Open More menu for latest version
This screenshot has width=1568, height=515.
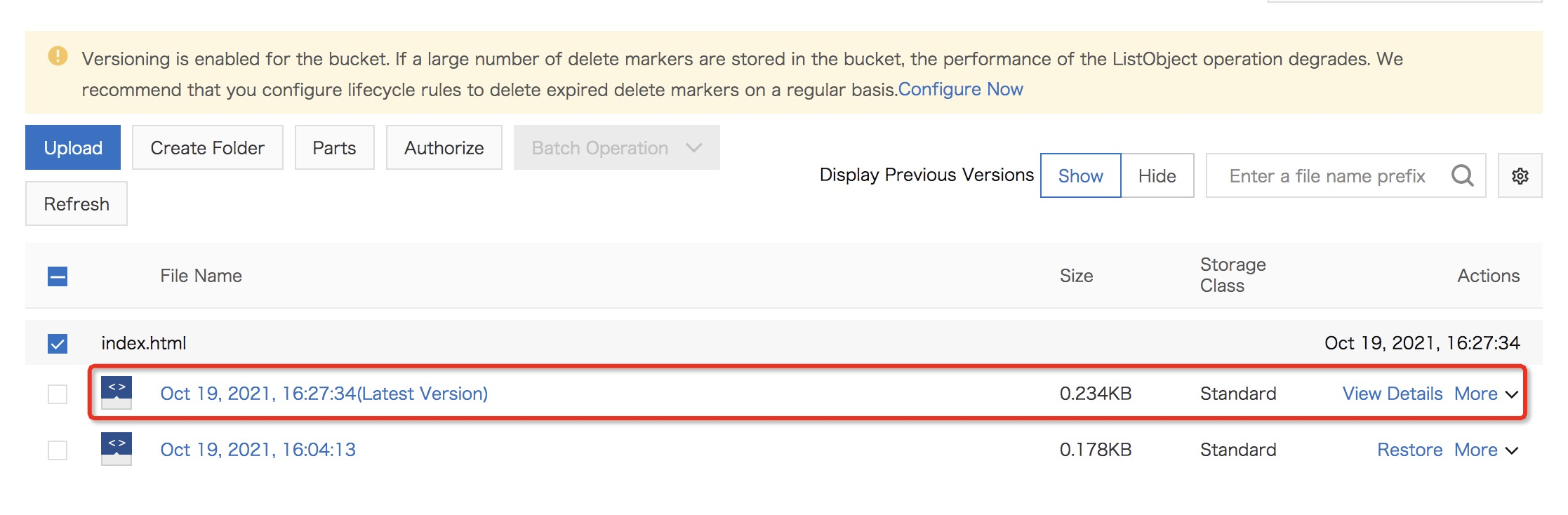[1485, 394]
